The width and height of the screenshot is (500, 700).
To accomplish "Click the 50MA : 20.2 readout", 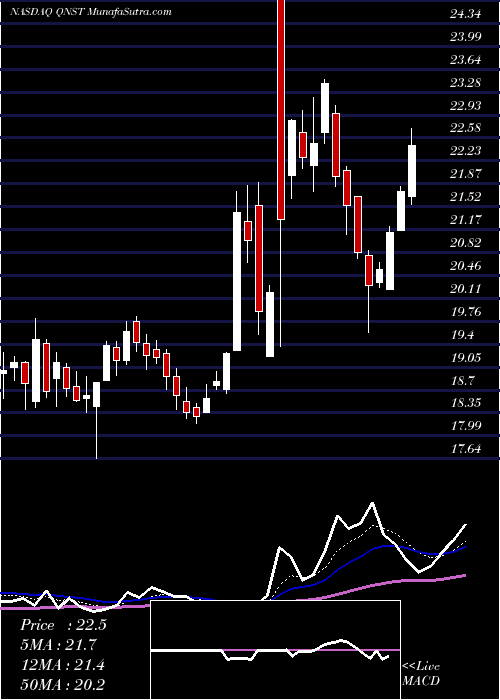I will pos(62,684).
